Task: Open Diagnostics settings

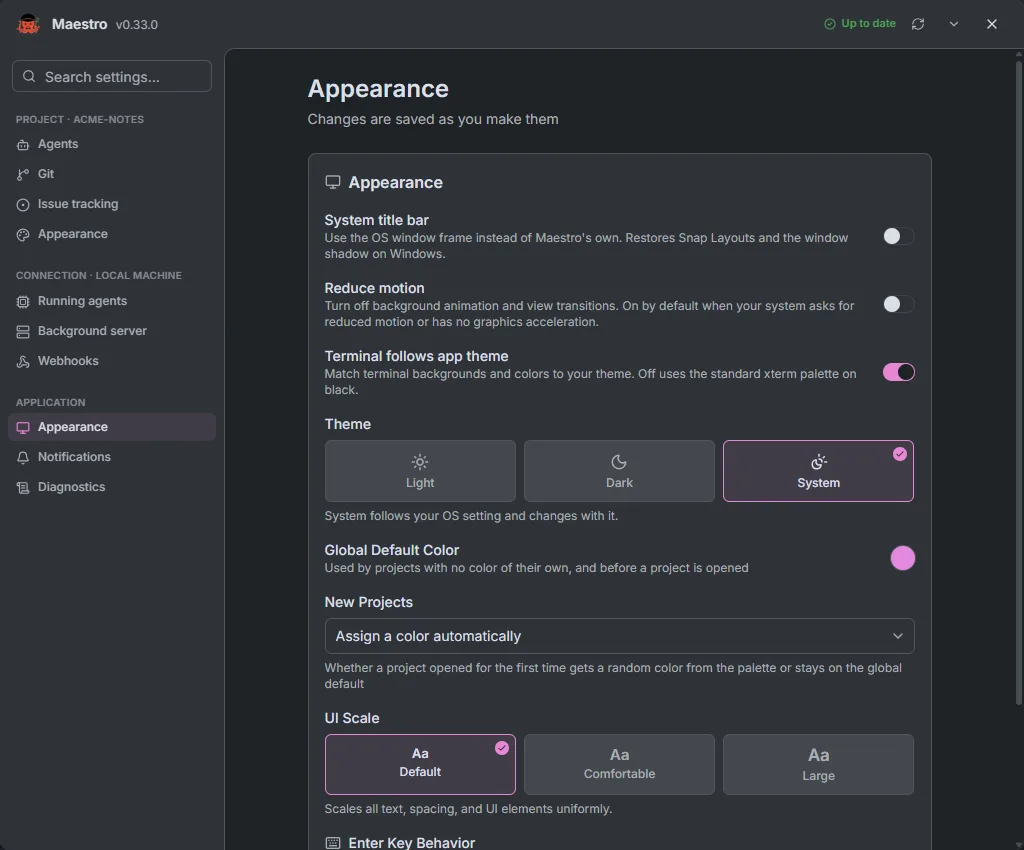Action: click(112, 487)
